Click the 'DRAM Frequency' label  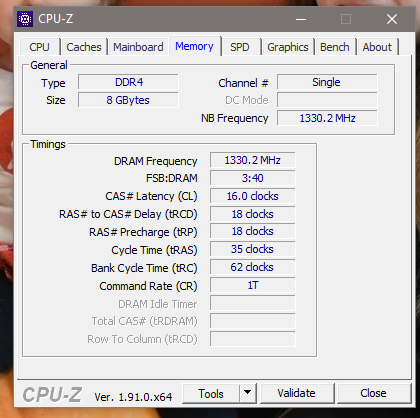click(x=156, y=161)
